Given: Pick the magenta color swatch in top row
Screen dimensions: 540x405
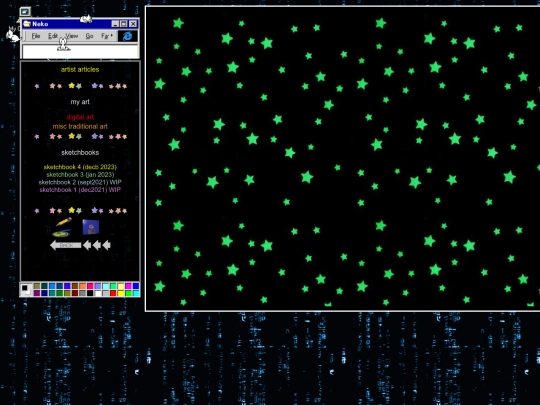Looking at the screenshot, I should point(128,286).
